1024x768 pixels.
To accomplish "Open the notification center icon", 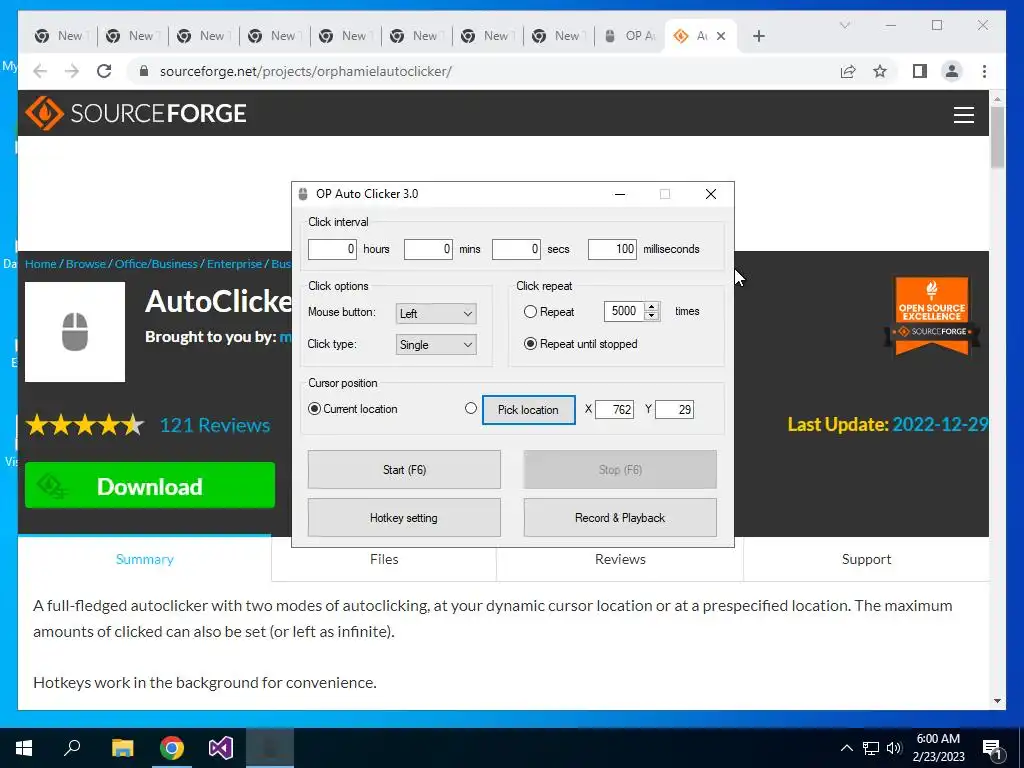I will pos(992,749).
